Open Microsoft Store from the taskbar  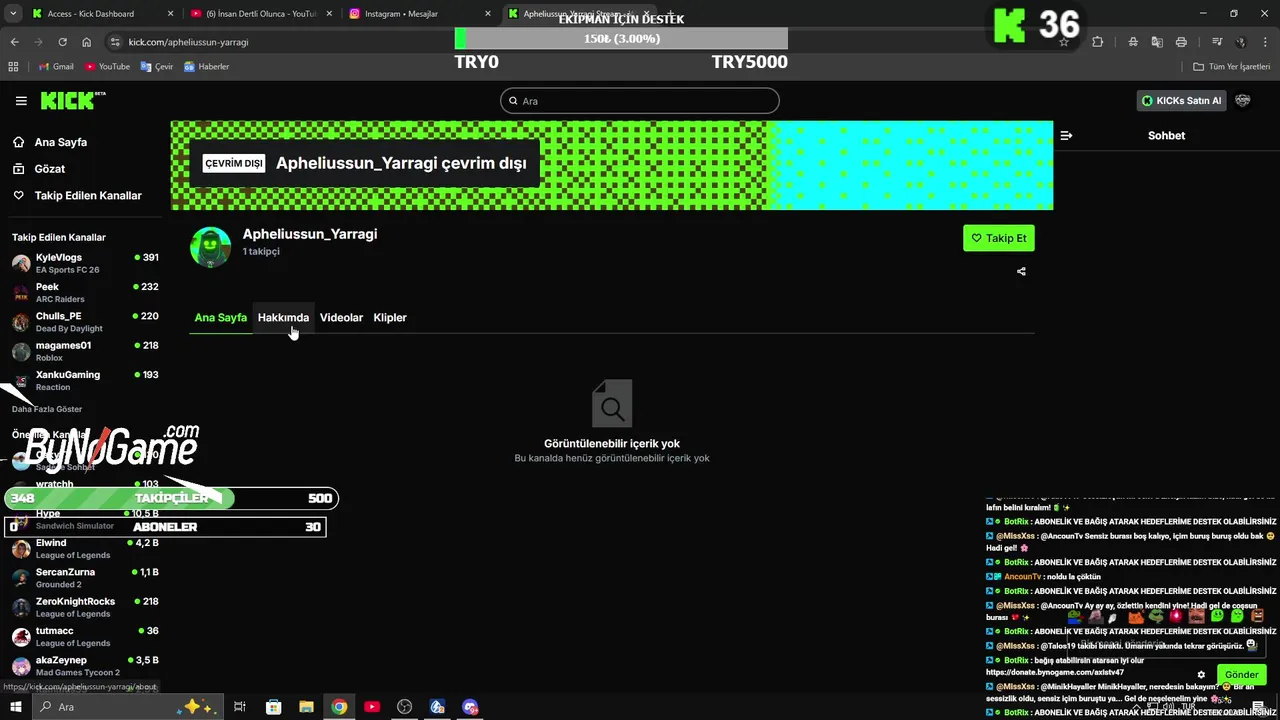[273, 707]
